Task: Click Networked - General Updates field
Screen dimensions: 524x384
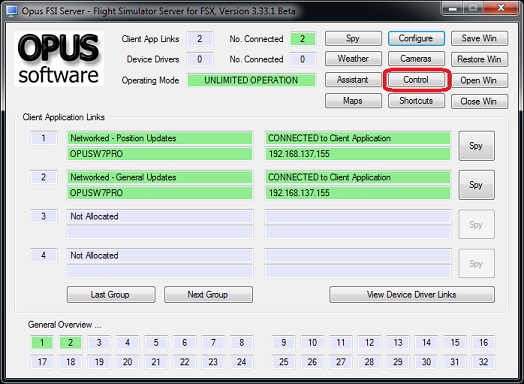Action: pyautogui.click(x=160, y=177)
